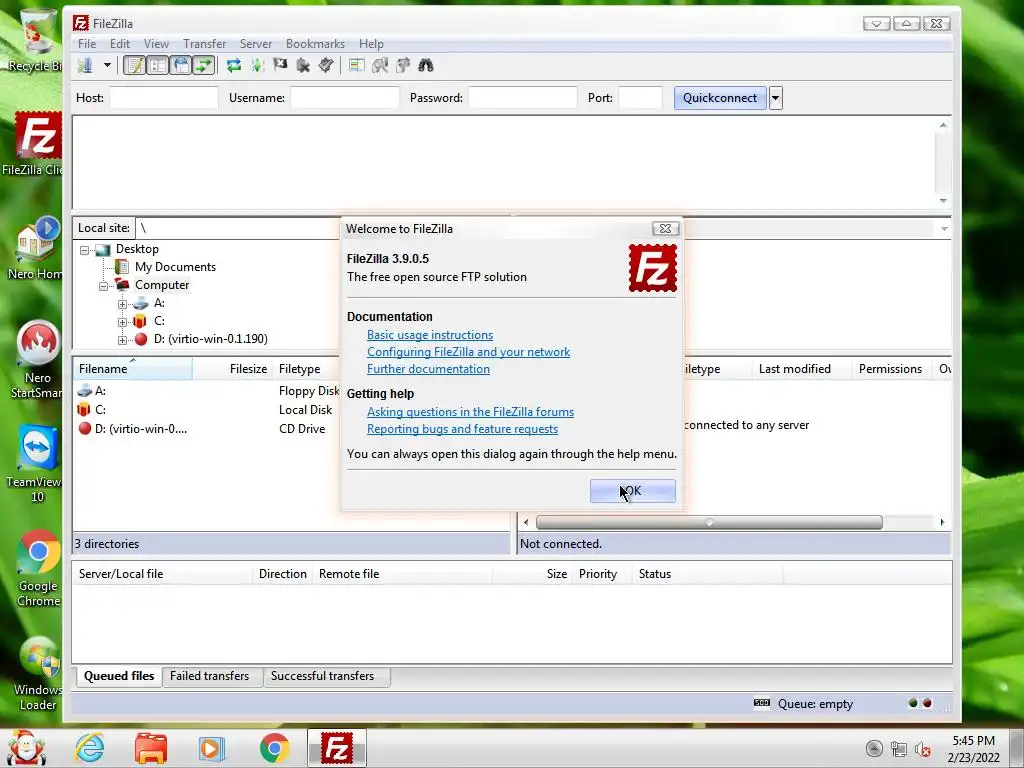Select A: Floppy Disk row in file list

[208, 391]
